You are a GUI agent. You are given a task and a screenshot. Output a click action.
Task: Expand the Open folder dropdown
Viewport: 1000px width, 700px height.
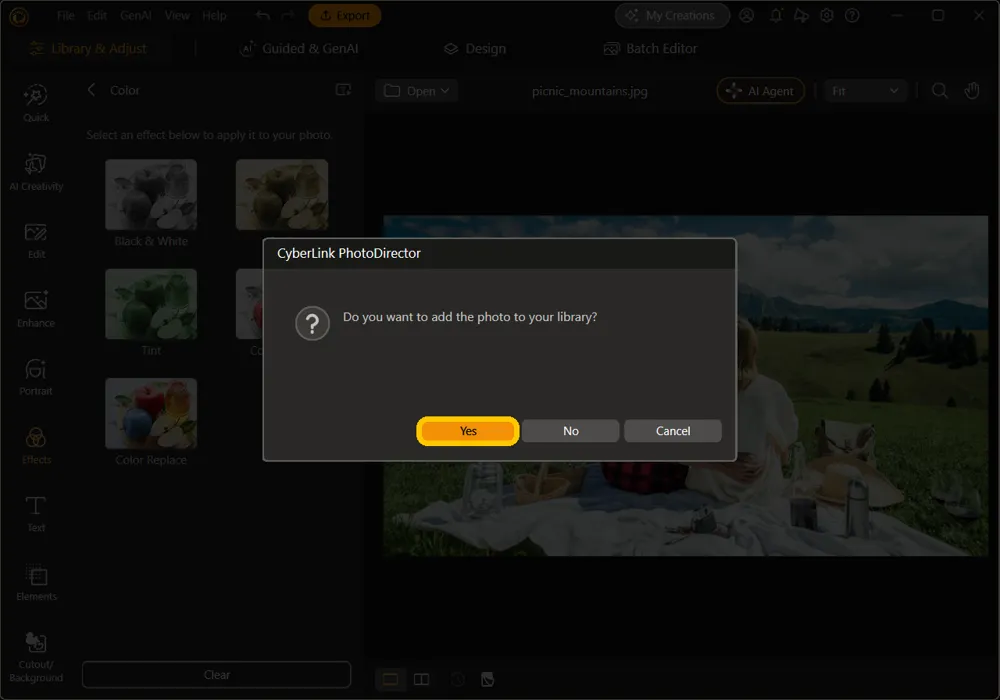pyautogui.click(x=416, y=91)
